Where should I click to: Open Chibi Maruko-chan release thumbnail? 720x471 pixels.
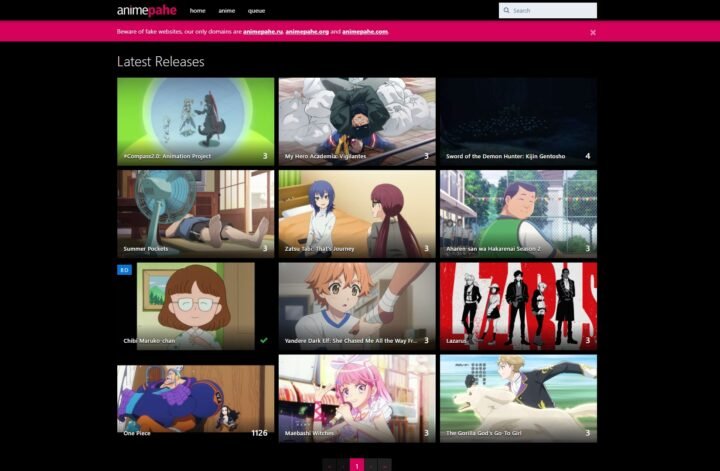(196, 306)
